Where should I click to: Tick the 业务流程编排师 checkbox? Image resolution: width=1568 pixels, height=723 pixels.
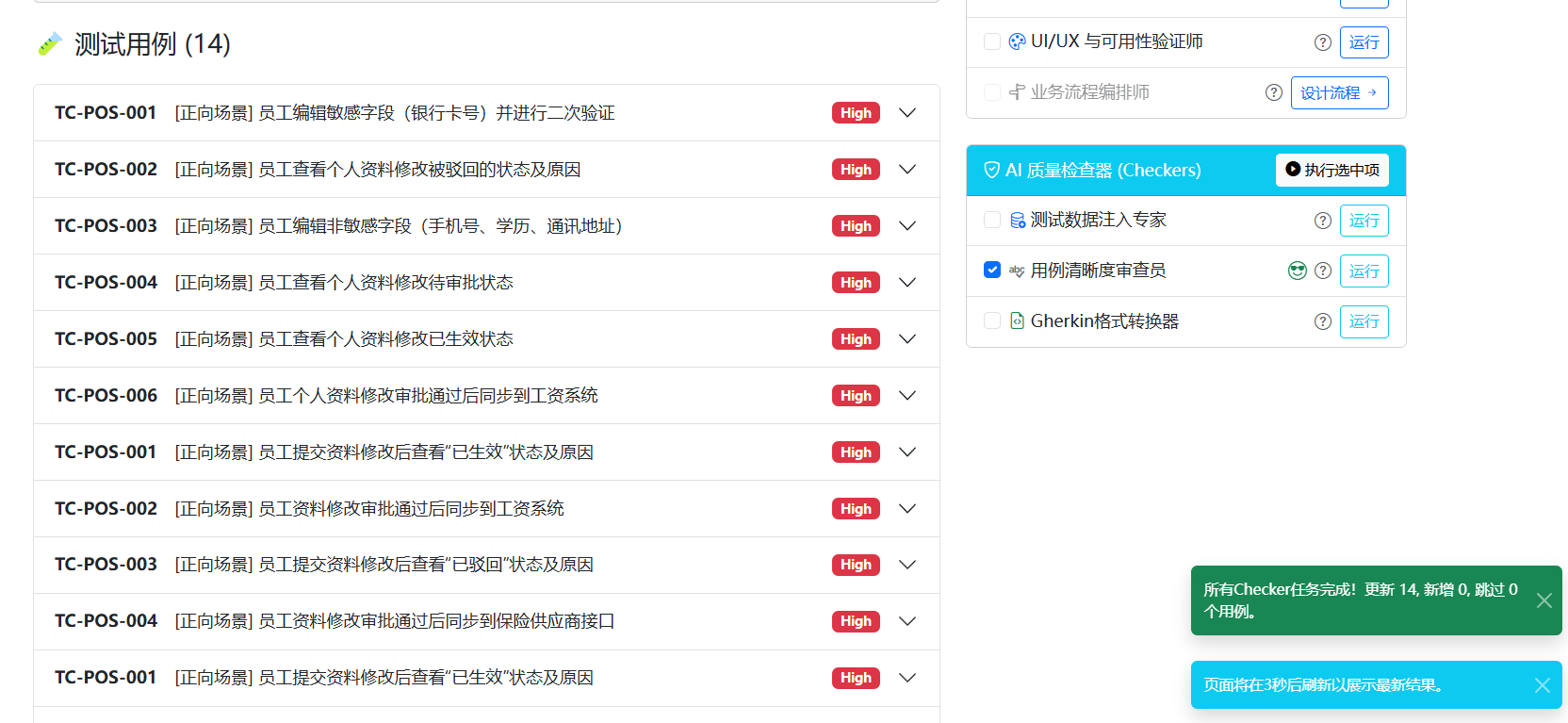[x=991, y=92]
